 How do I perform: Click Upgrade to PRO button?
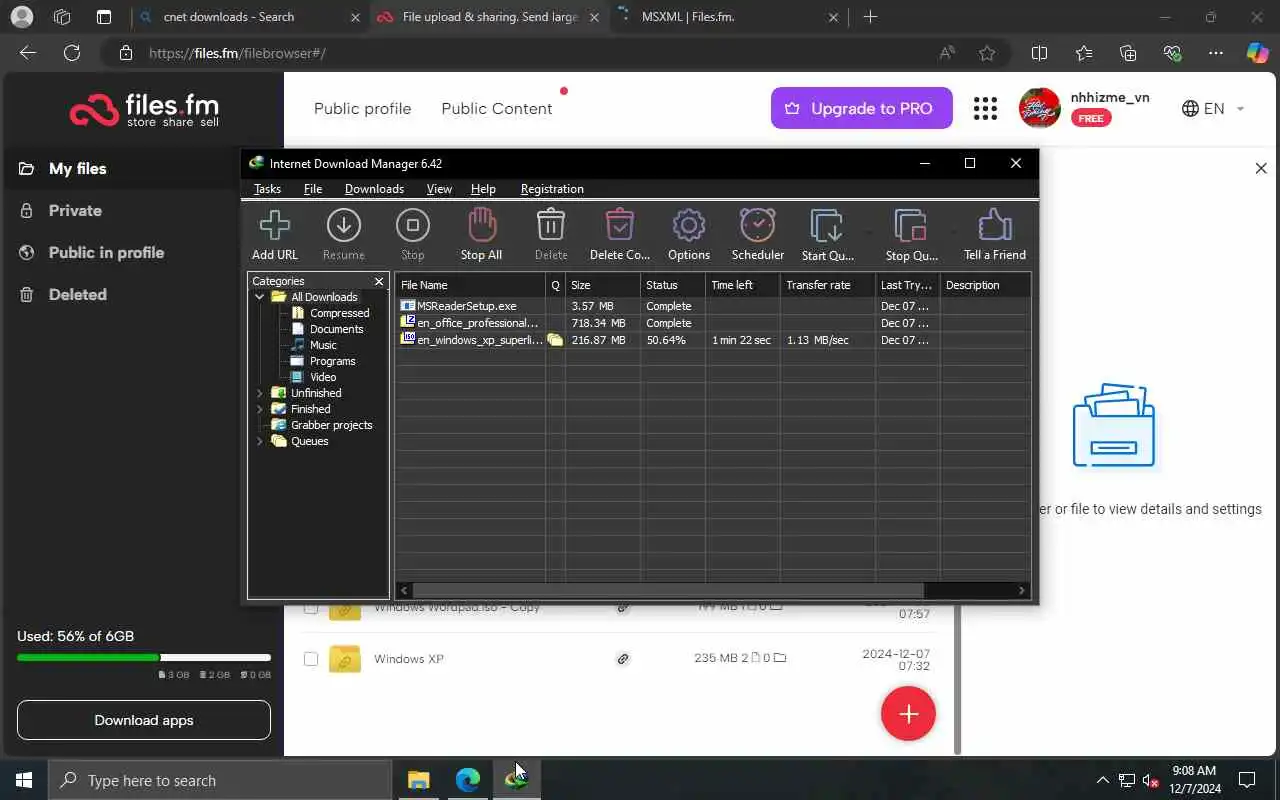pyautogui.click(x=861, y=109)
